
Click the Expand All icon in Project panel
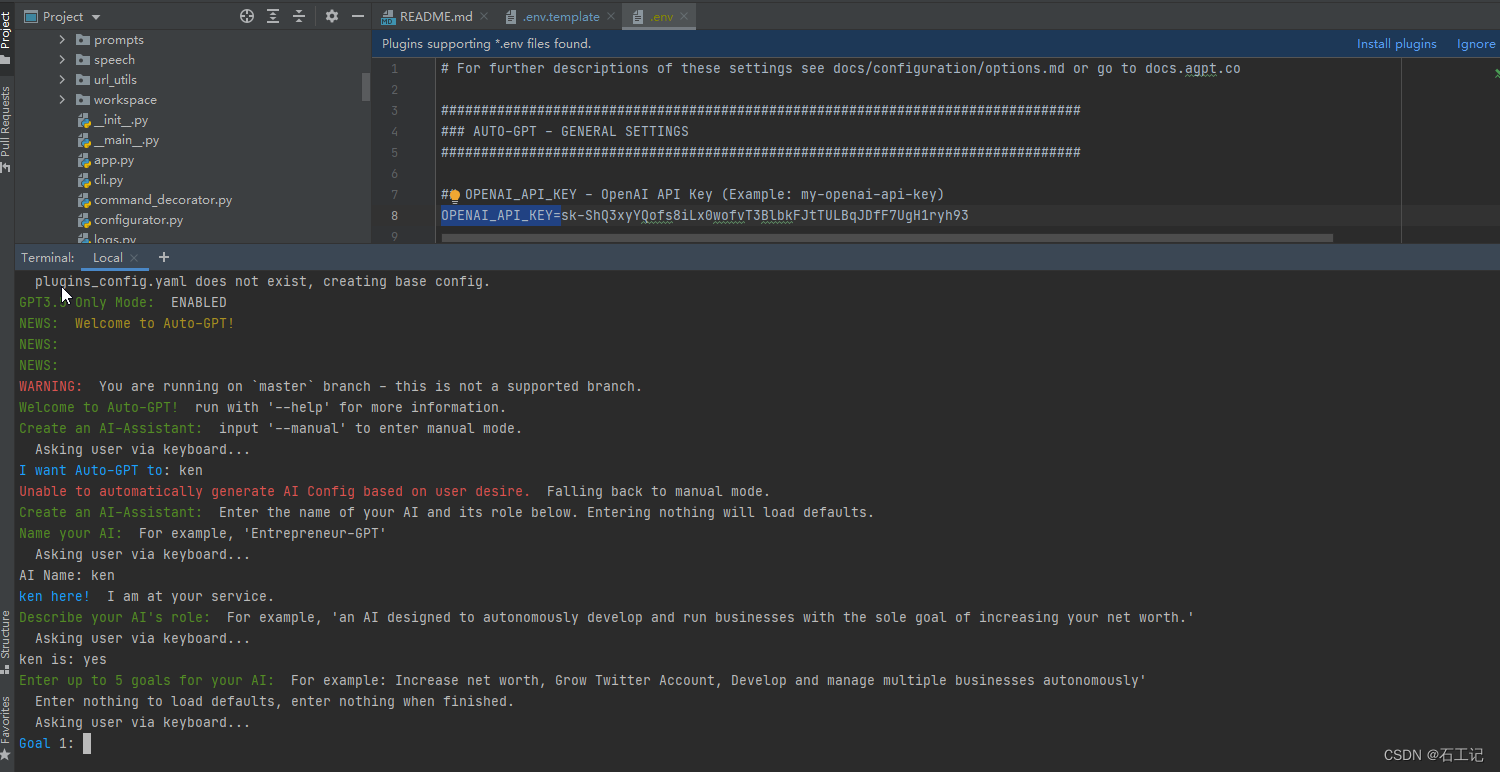pyautogui.click(x=273, y=16)
